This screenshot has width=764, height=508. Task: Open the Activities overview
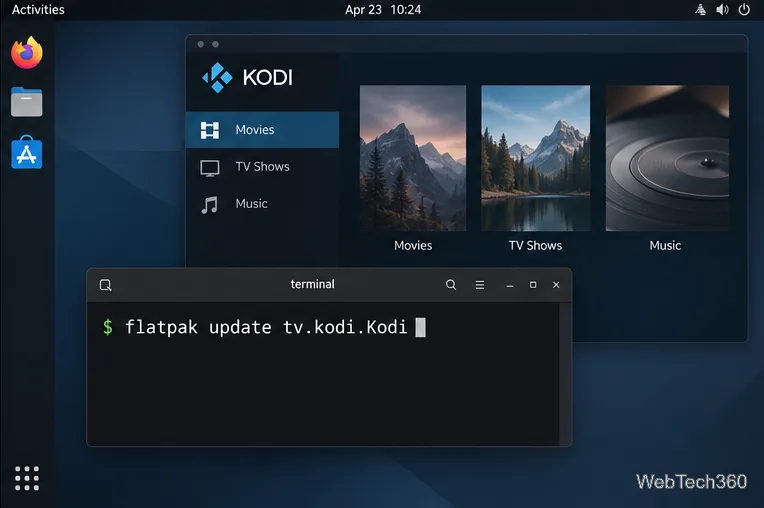(x=38, y=10)
